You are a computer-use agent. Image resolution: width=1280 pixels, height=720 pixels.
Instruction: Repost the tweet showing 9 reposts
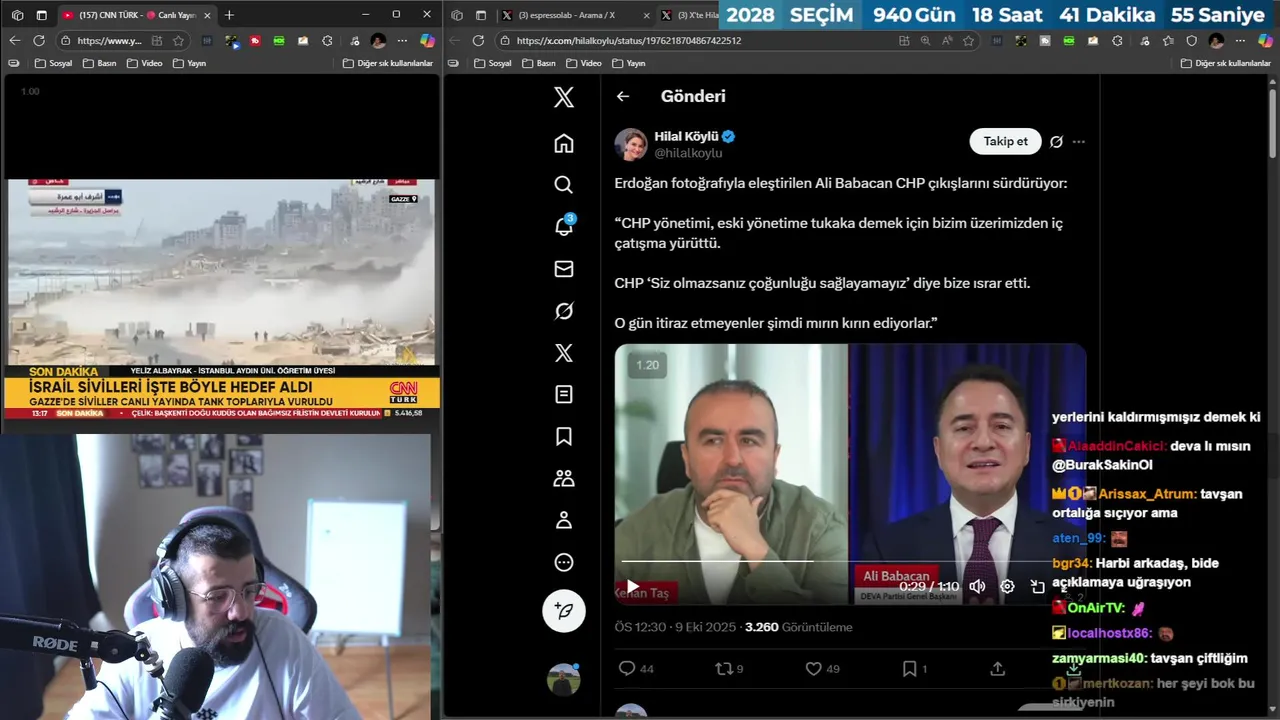(729, 669)
